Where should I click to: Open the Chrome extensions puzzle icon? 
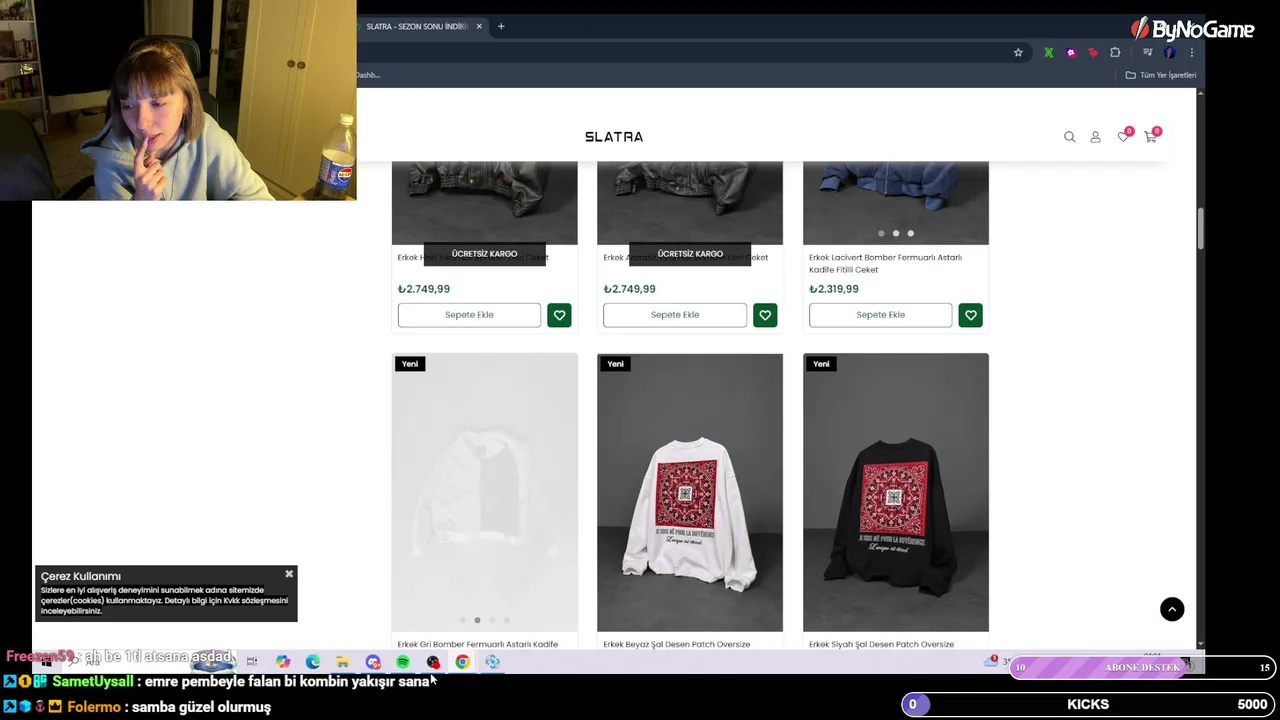1115,53
